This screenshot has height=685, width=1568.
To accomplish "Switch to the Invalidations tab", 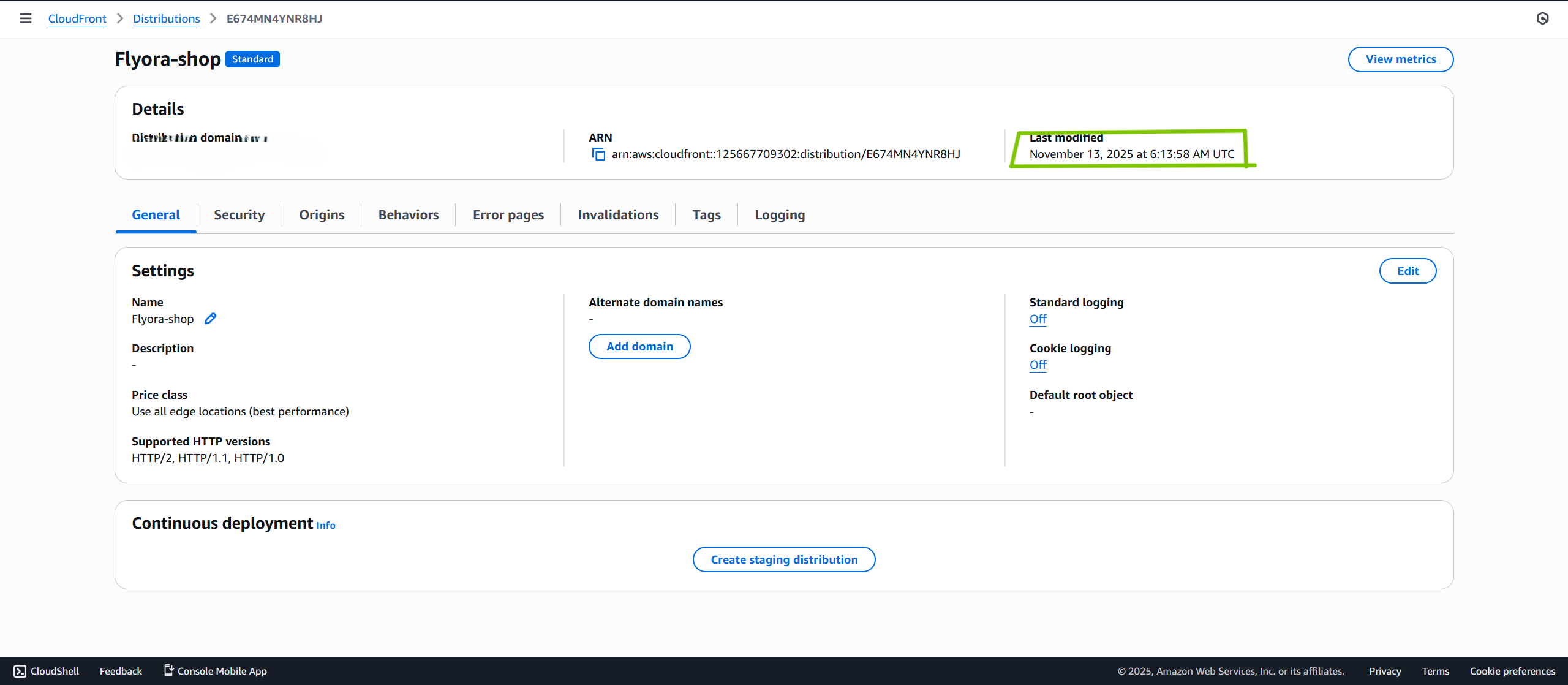I will tap(618, 214).
